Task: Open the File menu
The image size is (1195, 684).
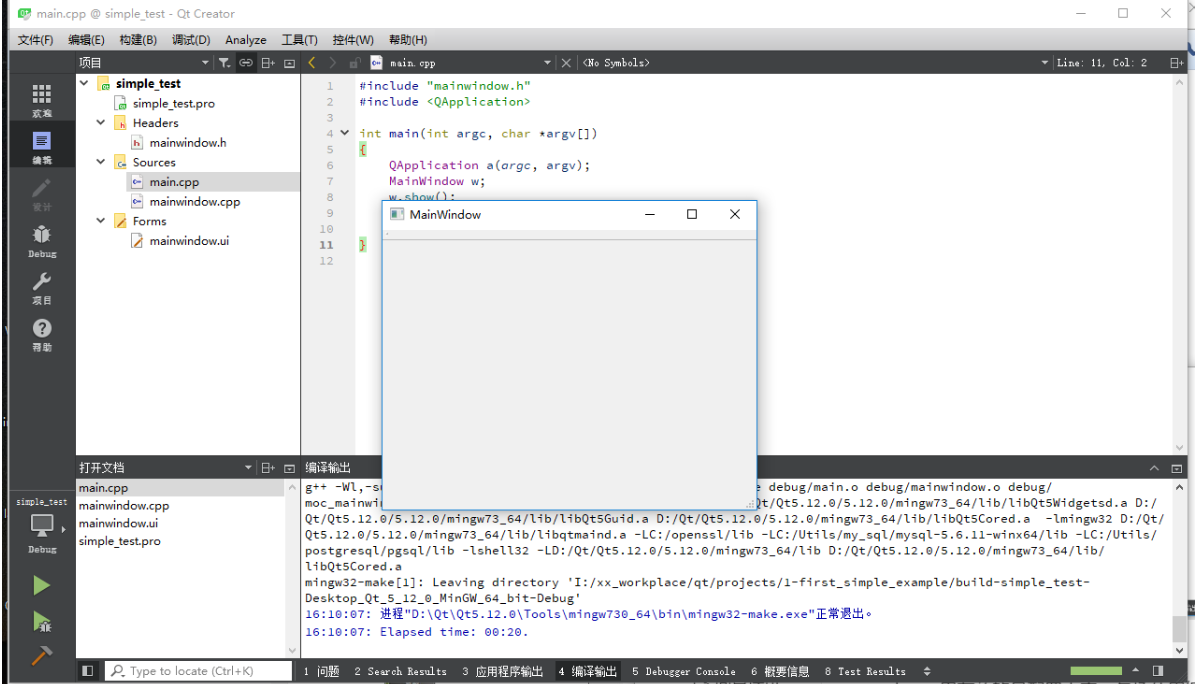Action: coord(35,40)
